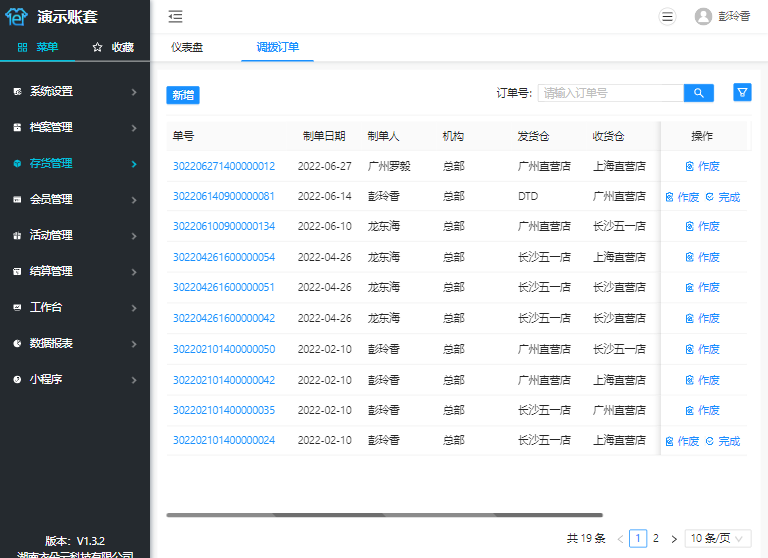Click the 发货仓 column header
The width and height of the screenshot is (768, 558).
point(533,136)
